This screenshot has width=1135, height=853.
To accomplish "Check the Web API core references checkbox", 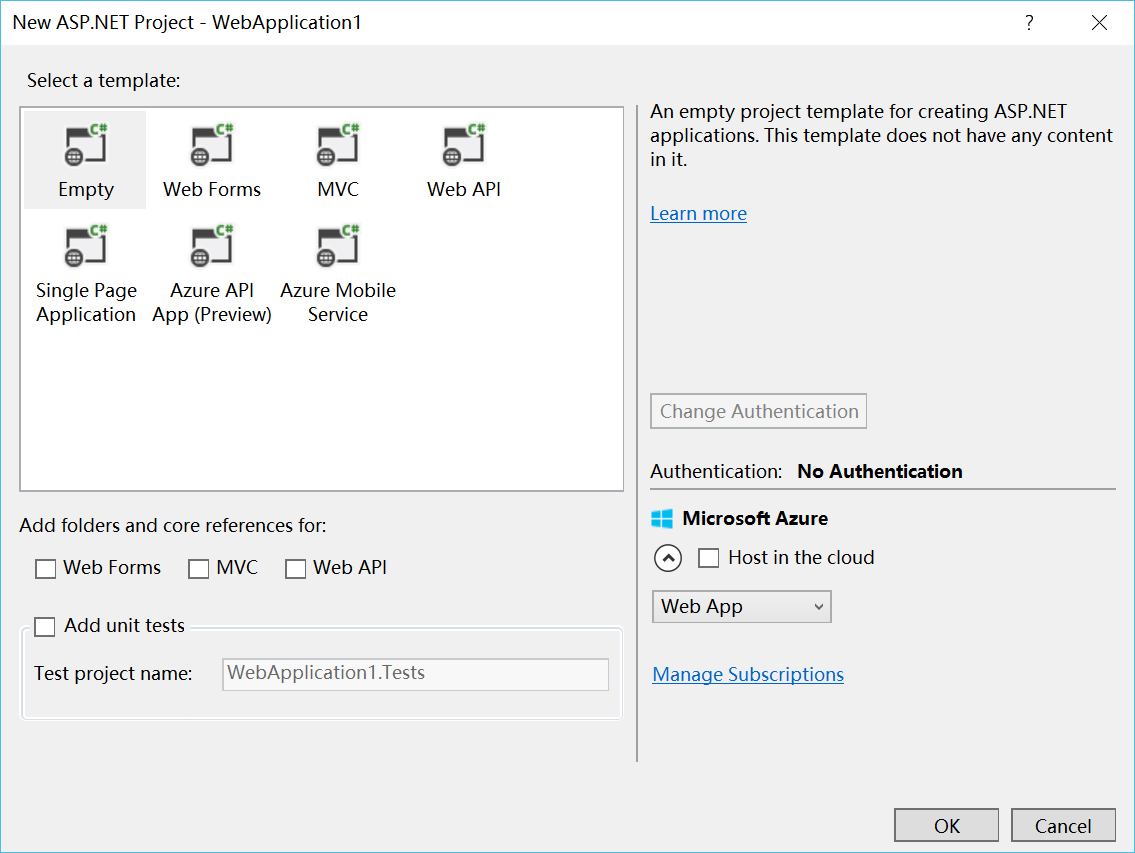I will click(295, 568).
